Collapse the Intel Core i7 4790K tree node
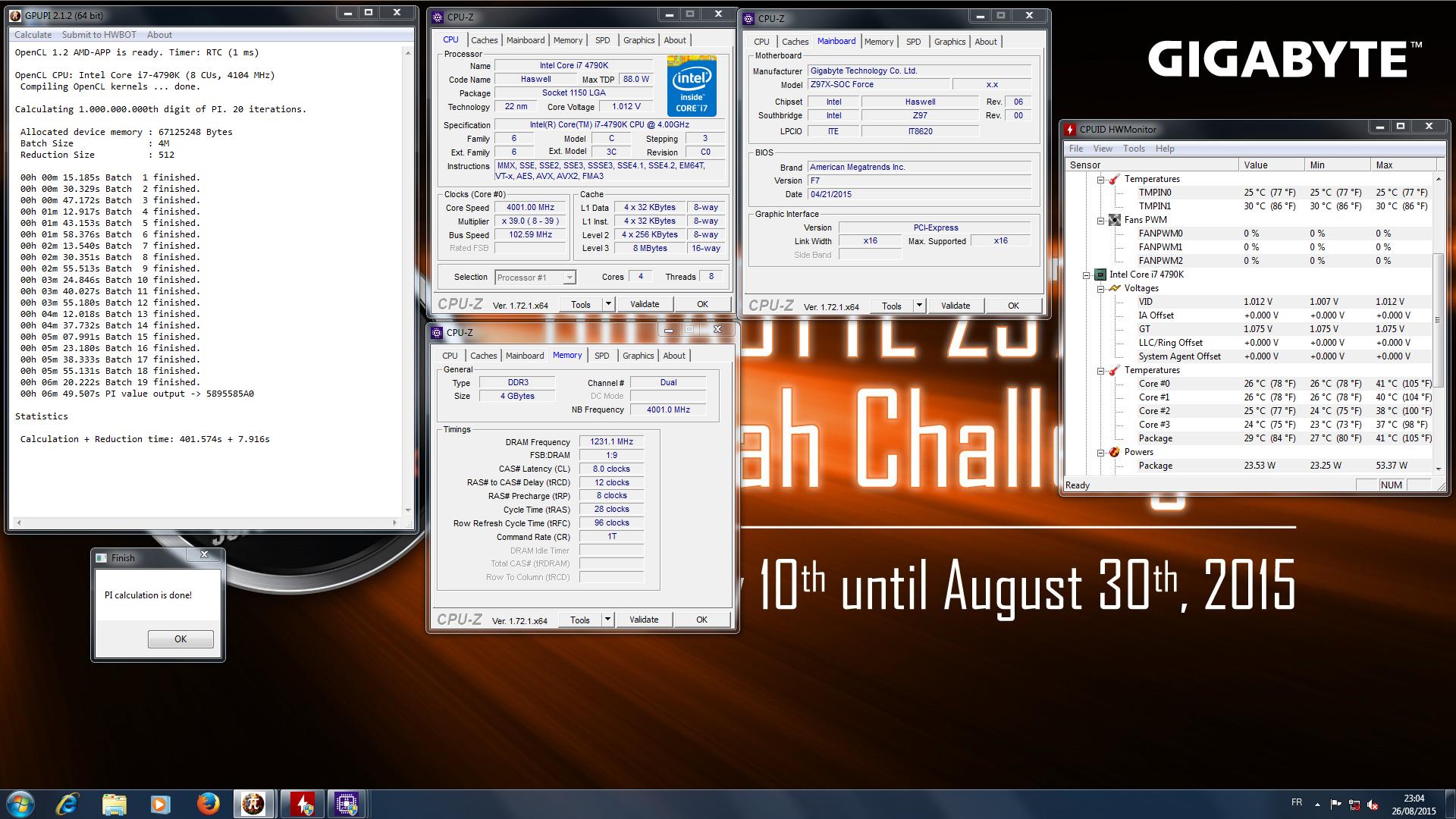This screenshot has height=819, width=1456. (x=1087, y=275)
